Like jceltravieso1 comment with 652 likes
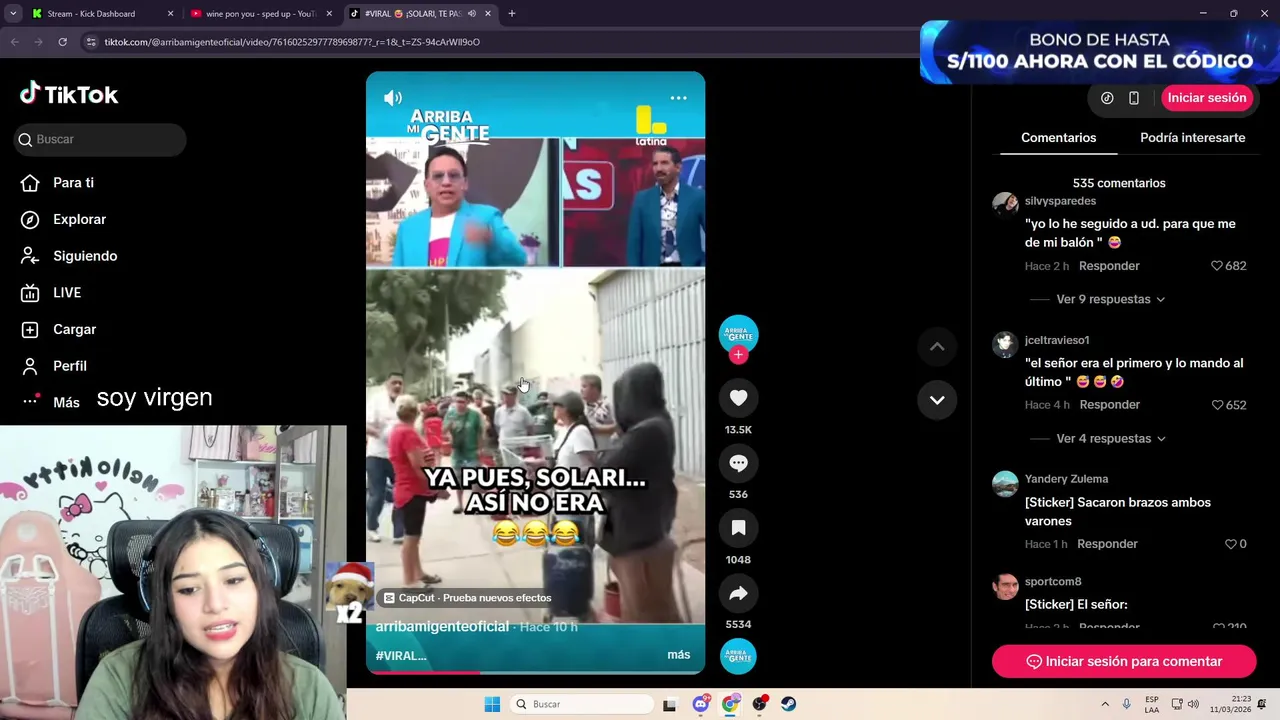Screen dimensions: 1280x720 click(x=1217, y=405)
